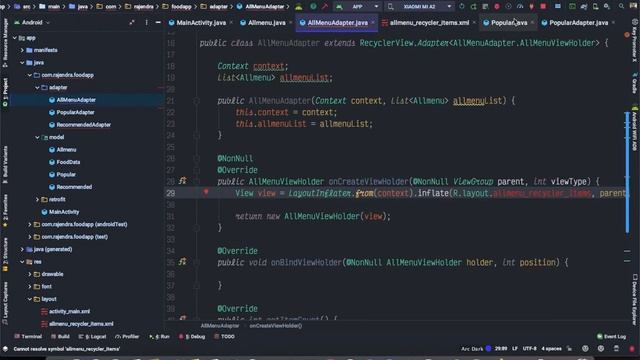Open the Debug tool window

(192, 337)
